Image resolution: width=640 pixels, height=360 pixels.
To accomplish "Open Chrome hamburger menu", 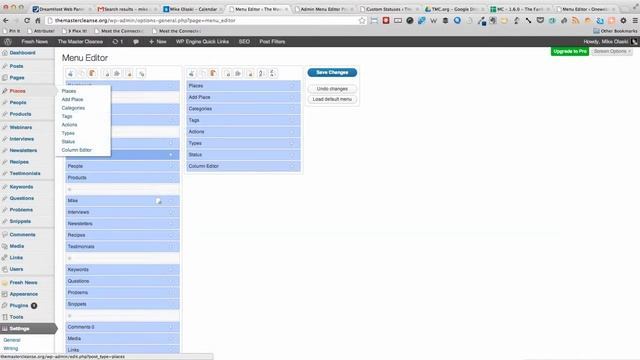I will tap(635, 20).
